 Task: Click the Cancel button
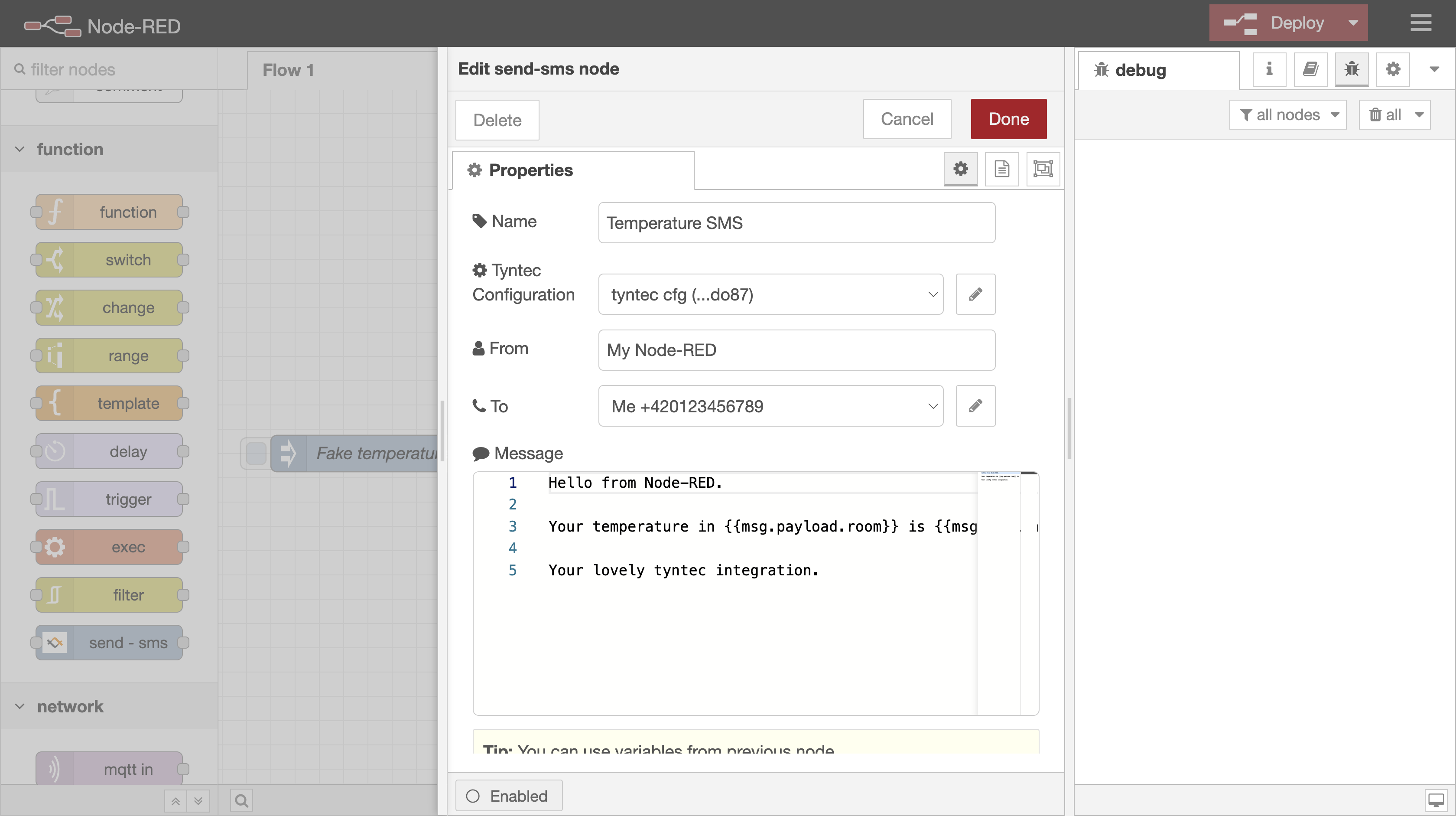coord(907,119)
